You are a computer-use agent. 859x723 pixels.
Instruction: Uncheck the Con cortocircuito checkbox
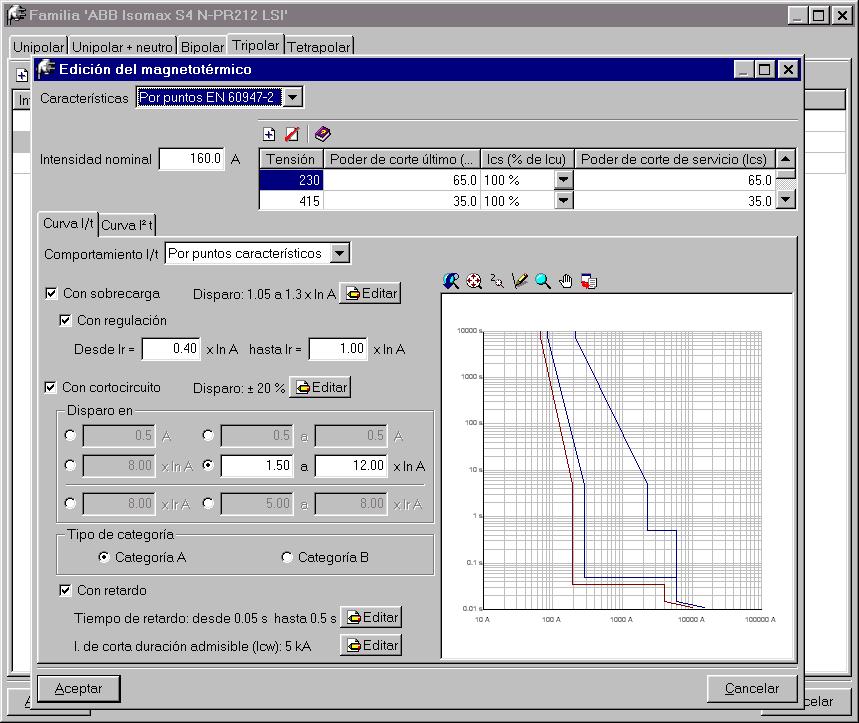[50, 388]
